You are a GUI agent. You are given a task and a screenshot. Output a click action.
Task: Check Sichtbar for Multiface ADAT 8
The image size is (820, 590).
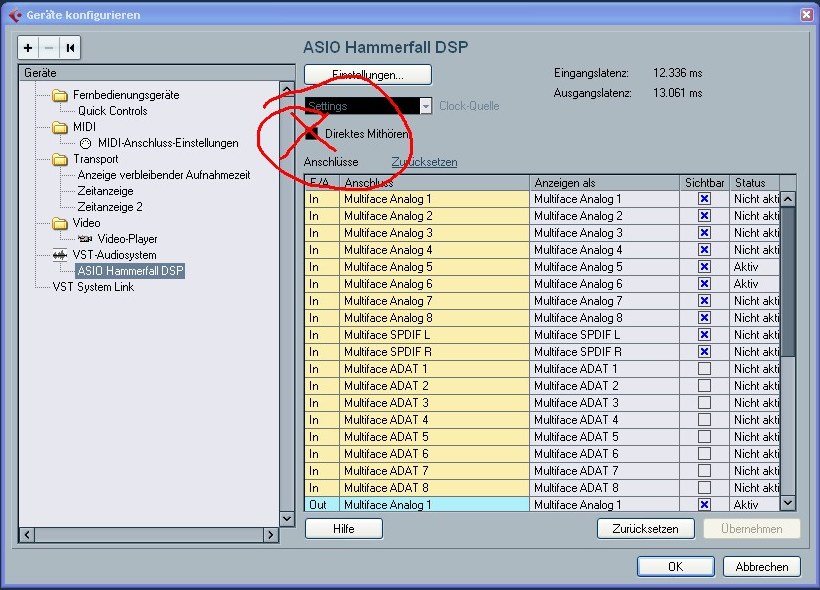pos(704,487)
